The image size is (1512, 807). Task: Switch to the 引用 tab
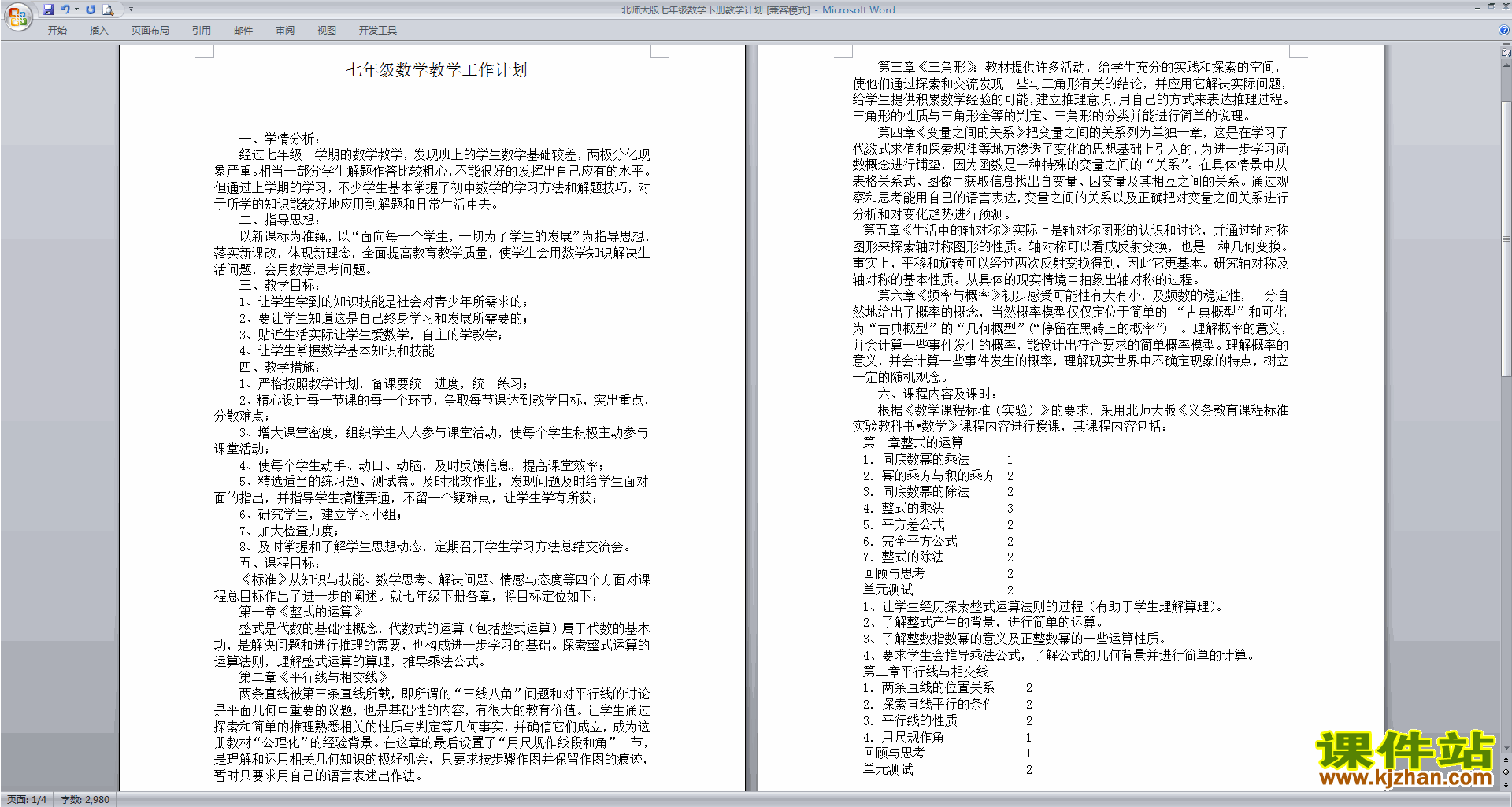202,31
